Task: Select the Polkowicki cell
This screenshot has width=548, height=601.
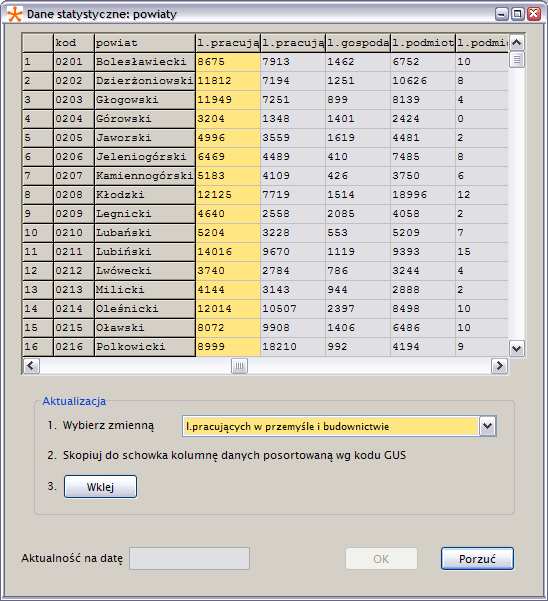Action: tap(145, 346)
